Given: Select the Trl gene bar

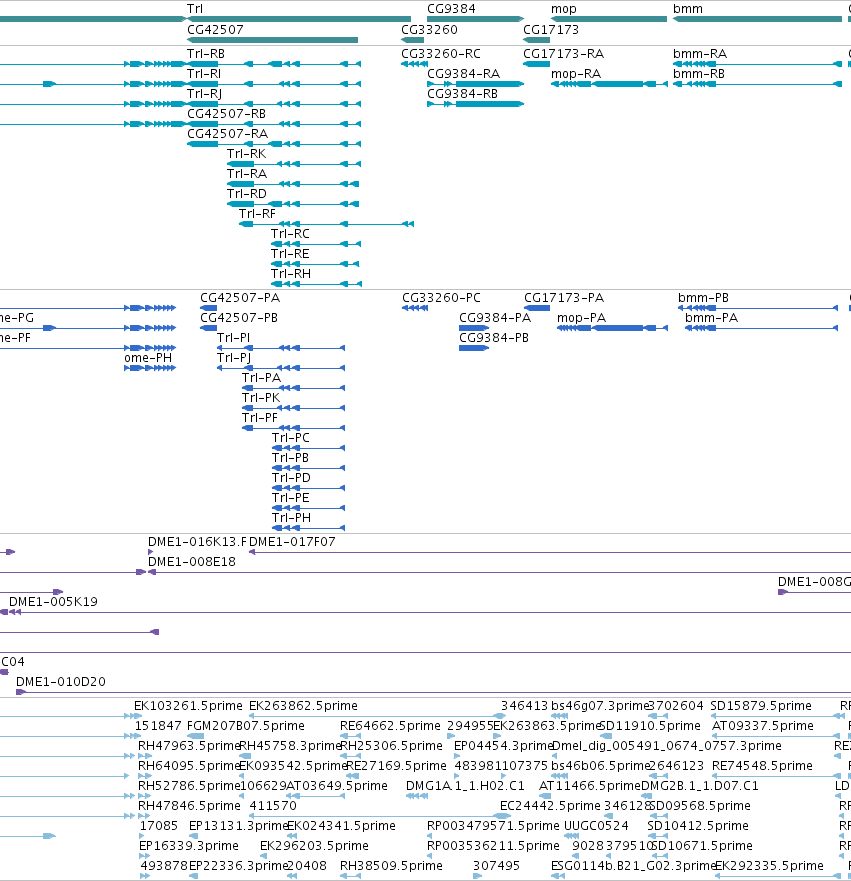Looking at the screenshot, I should tap(299, 19).
